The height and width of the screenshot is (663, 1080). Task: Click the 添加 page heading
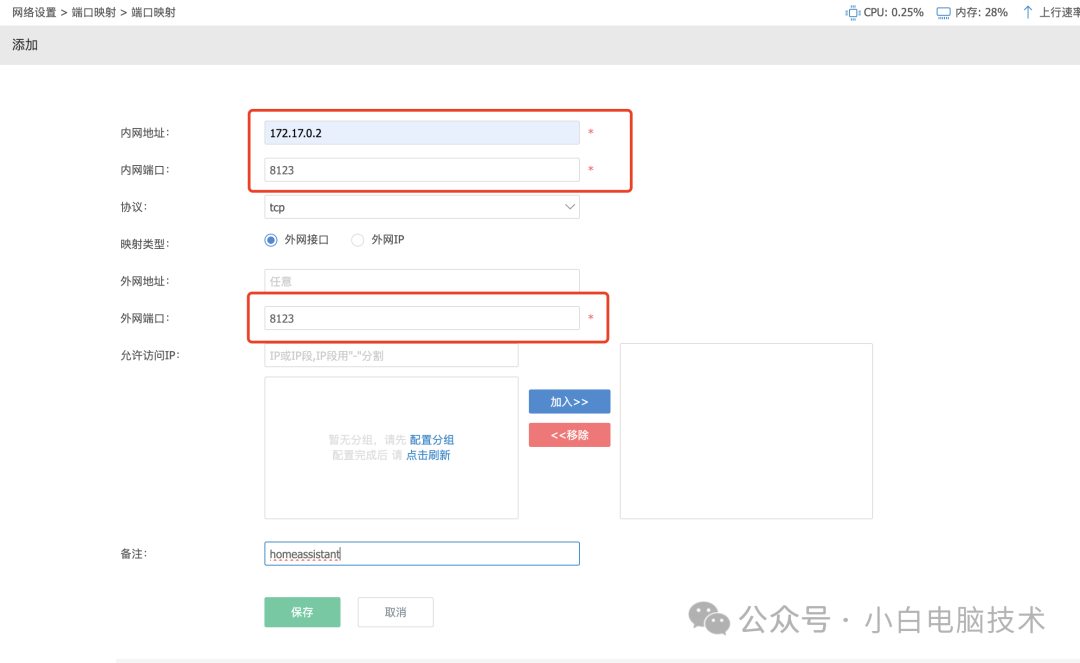(x=25, y=45)
